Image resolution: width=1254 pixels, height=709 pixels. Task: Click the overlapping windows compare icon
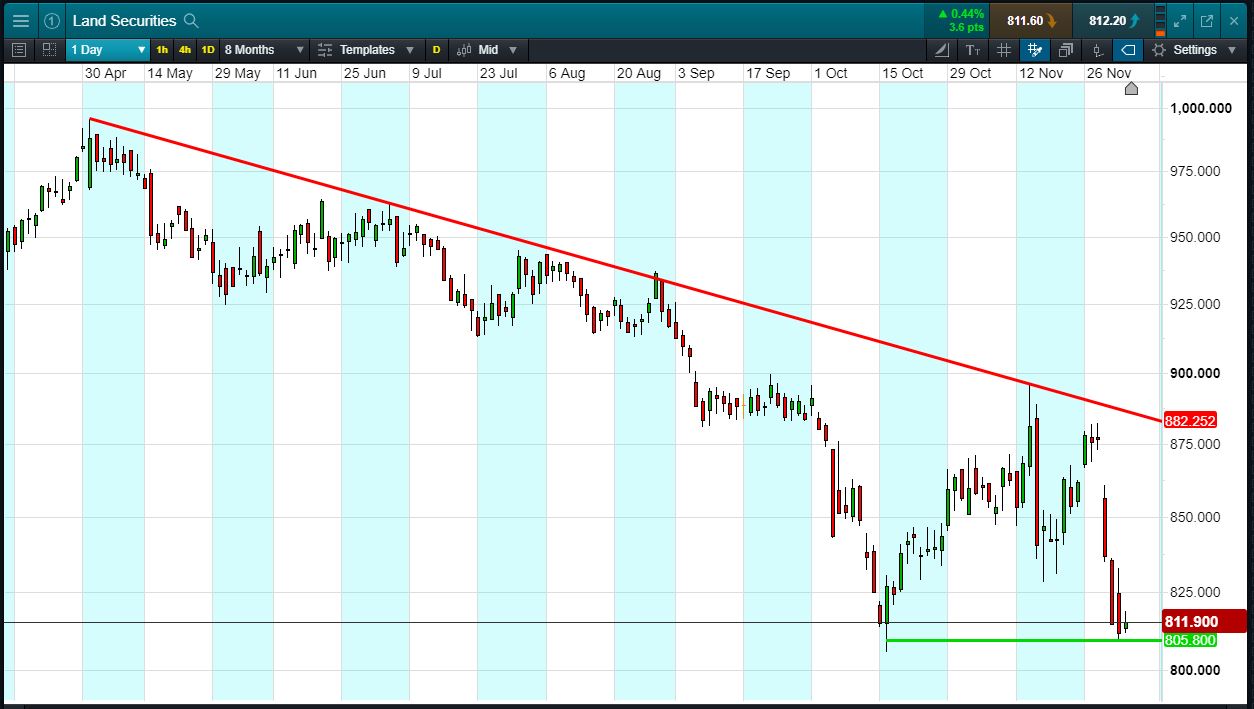tap(1066, 49)
